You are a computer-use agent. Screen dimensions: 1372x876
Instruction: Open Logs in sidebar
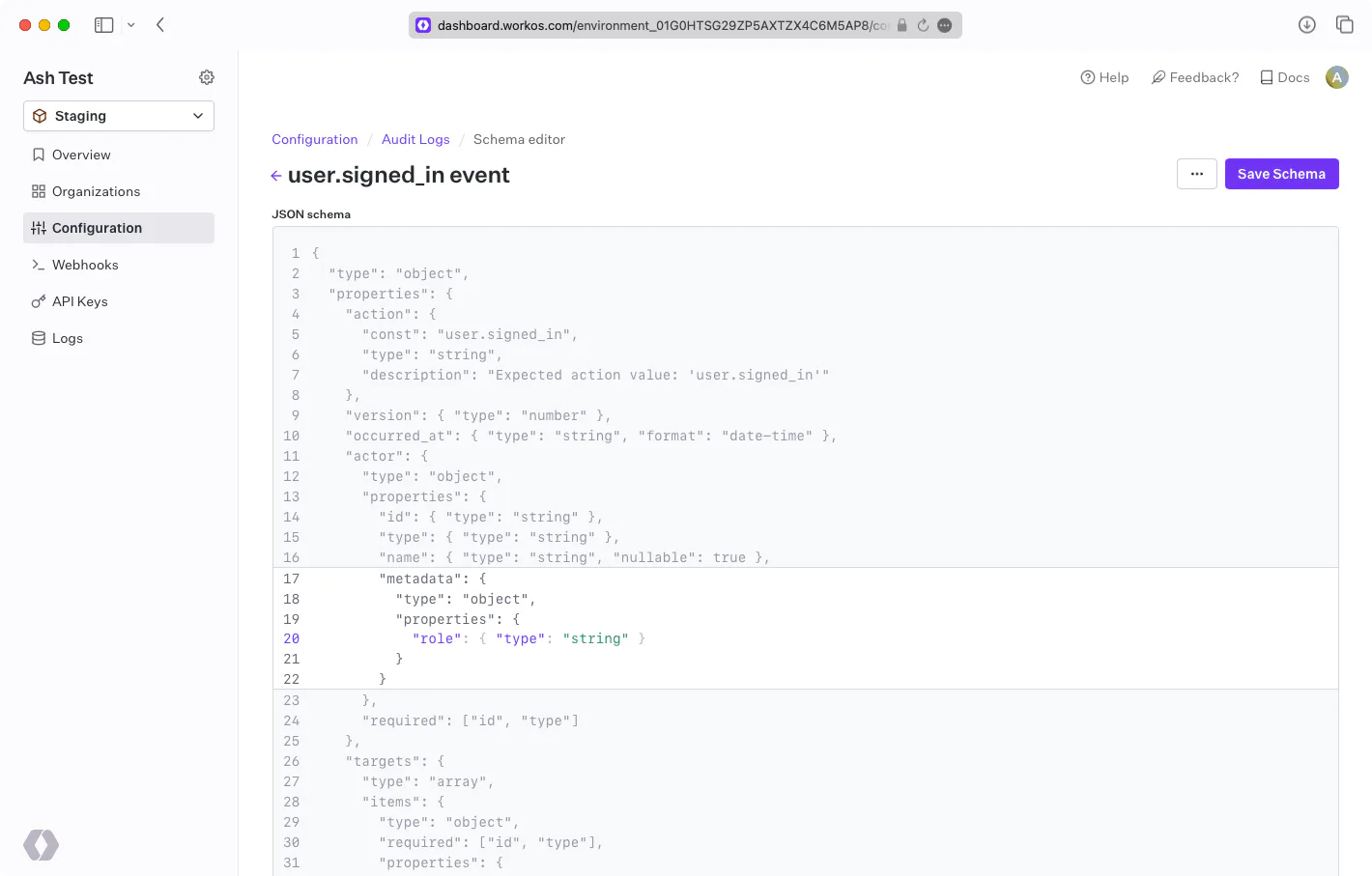[x=119, y=338]
